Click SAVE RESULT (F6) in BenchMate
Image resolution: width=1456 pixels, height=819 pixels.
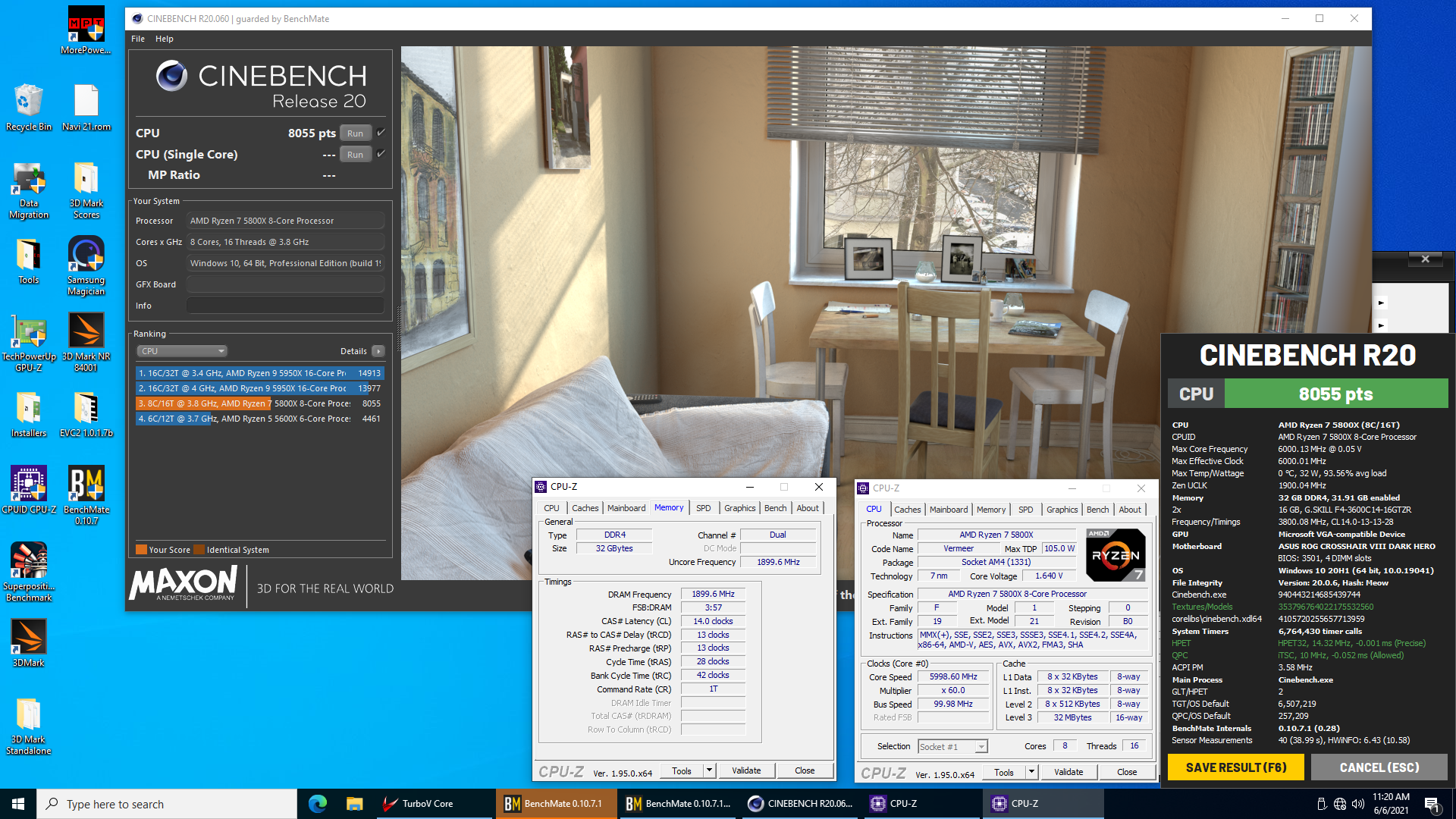(x=1236, y=767)
